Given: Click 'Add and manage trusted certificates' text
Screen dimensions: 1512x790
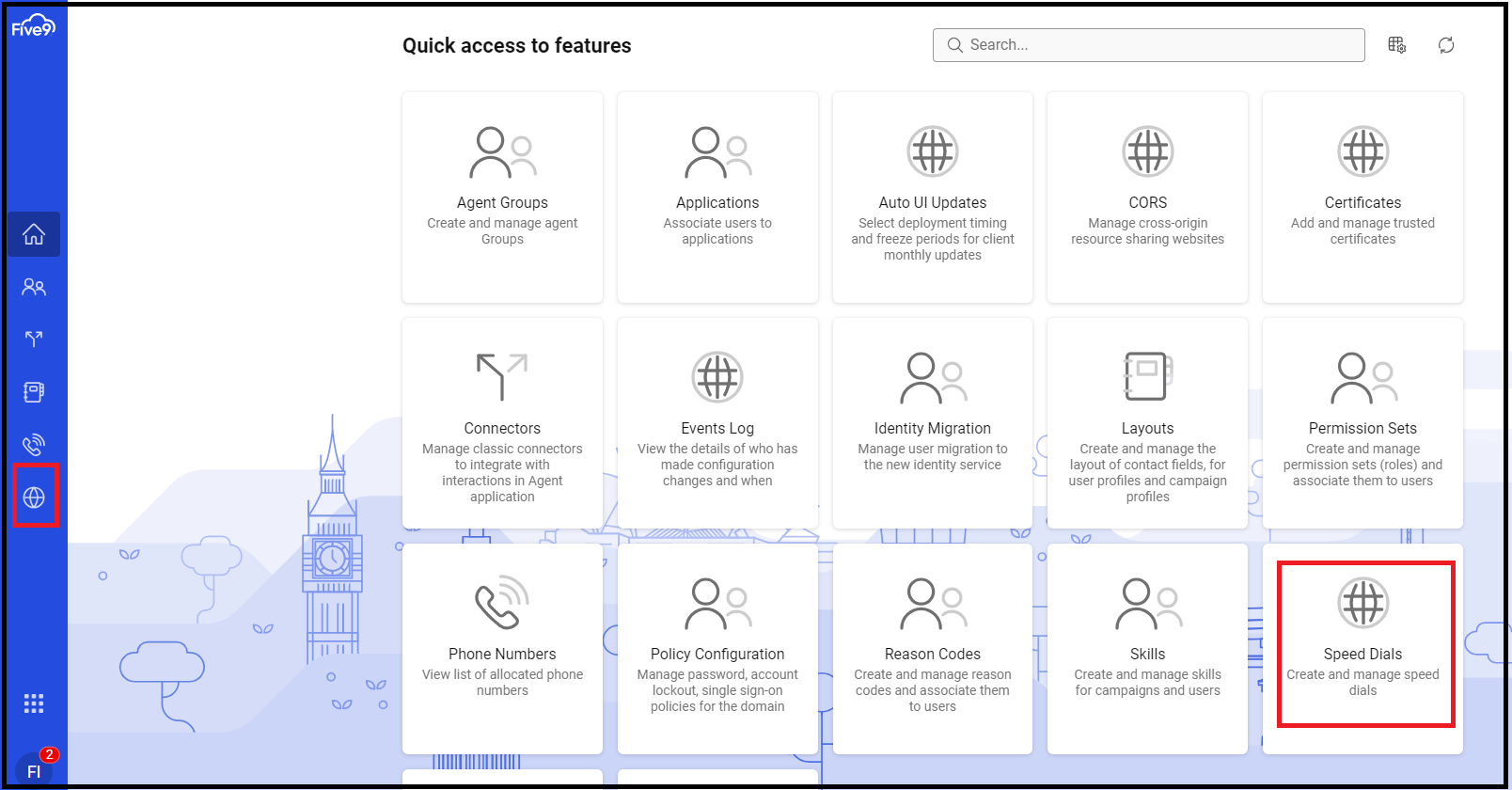Looking at the screenshot, I should click(x=1363, y=231).
